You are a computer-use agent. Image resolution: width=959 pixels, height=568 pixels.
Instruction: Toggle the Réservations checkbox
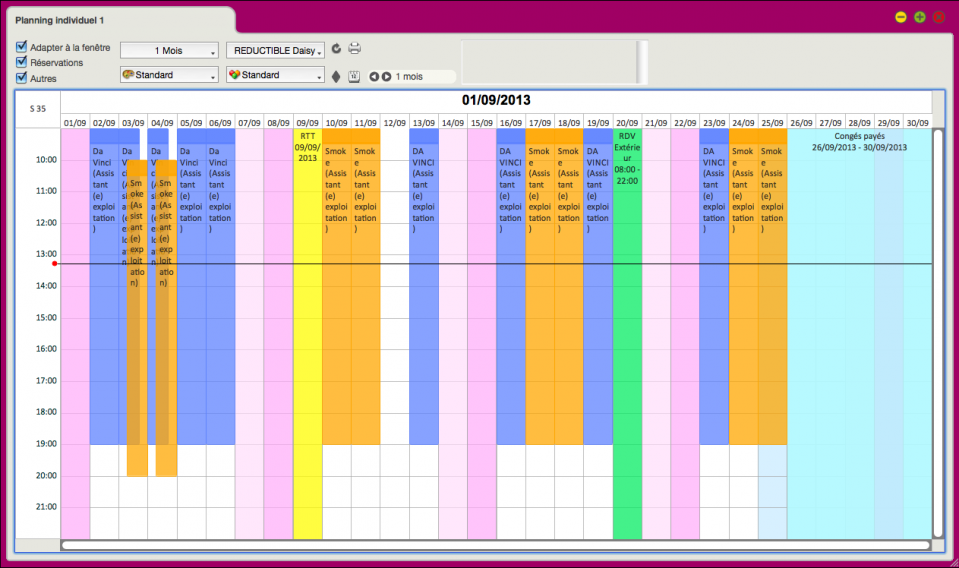click(x=21, y=62)
